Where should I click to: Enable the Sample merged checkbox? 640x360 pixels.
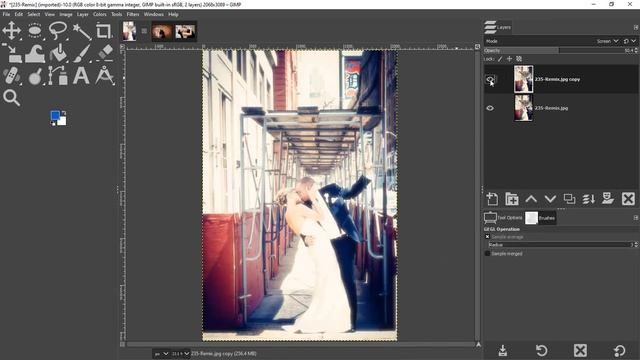click(487, 253)
